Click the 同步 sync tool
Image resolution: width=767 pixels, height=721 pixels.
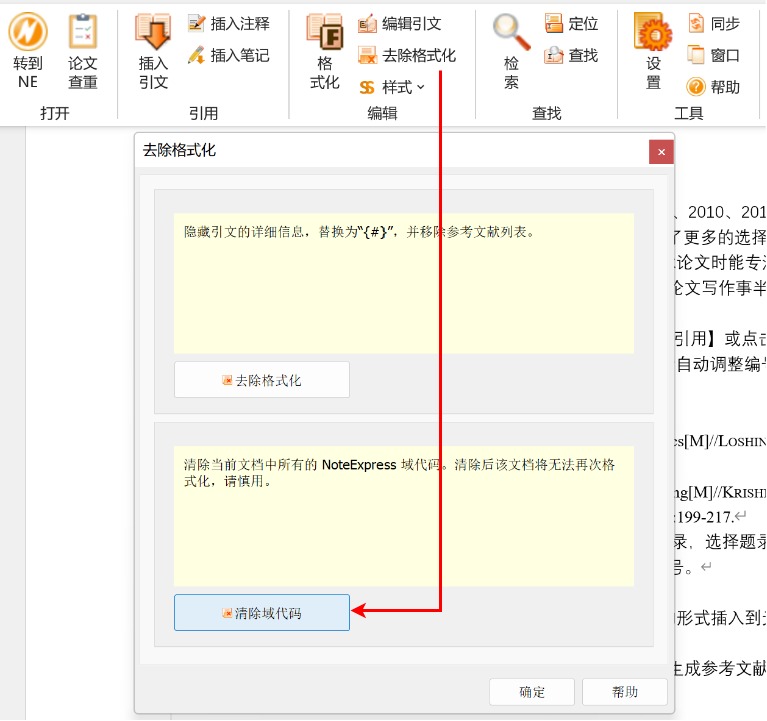point(713,23)
